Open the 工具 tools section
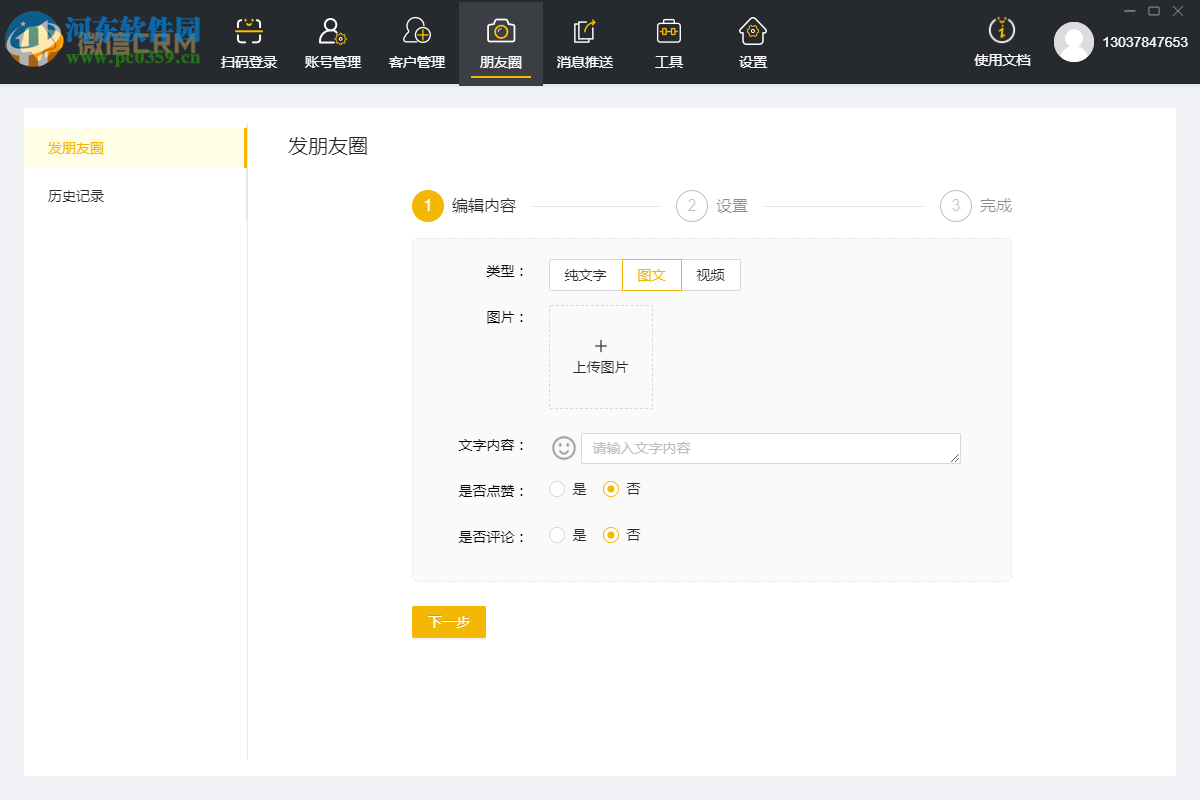Viewport: 1200px width, 800px height. pos(668,40)
